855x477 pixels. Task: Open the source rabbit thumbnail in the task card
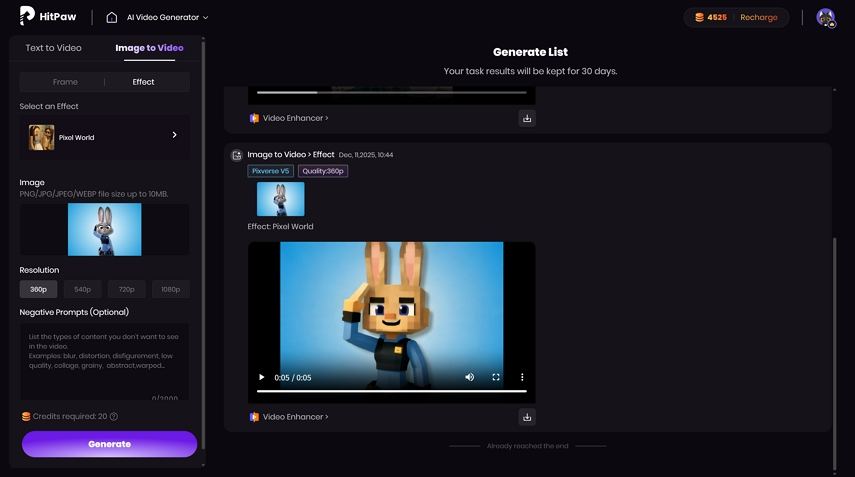point(281,199)
